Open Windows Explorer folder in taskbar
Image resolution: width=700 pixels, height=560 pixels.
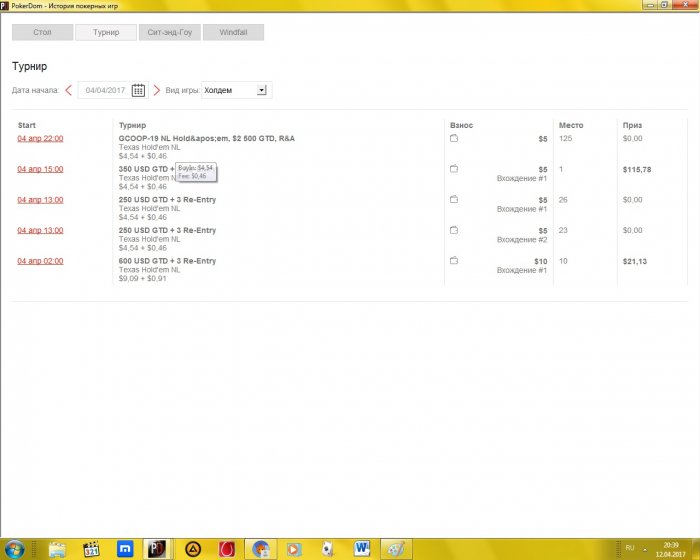58,548
